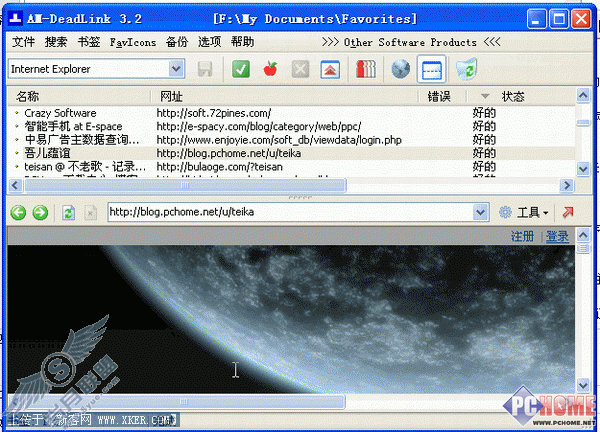
Task: Sort by the 错误 column header
Action: coord(442,96)
